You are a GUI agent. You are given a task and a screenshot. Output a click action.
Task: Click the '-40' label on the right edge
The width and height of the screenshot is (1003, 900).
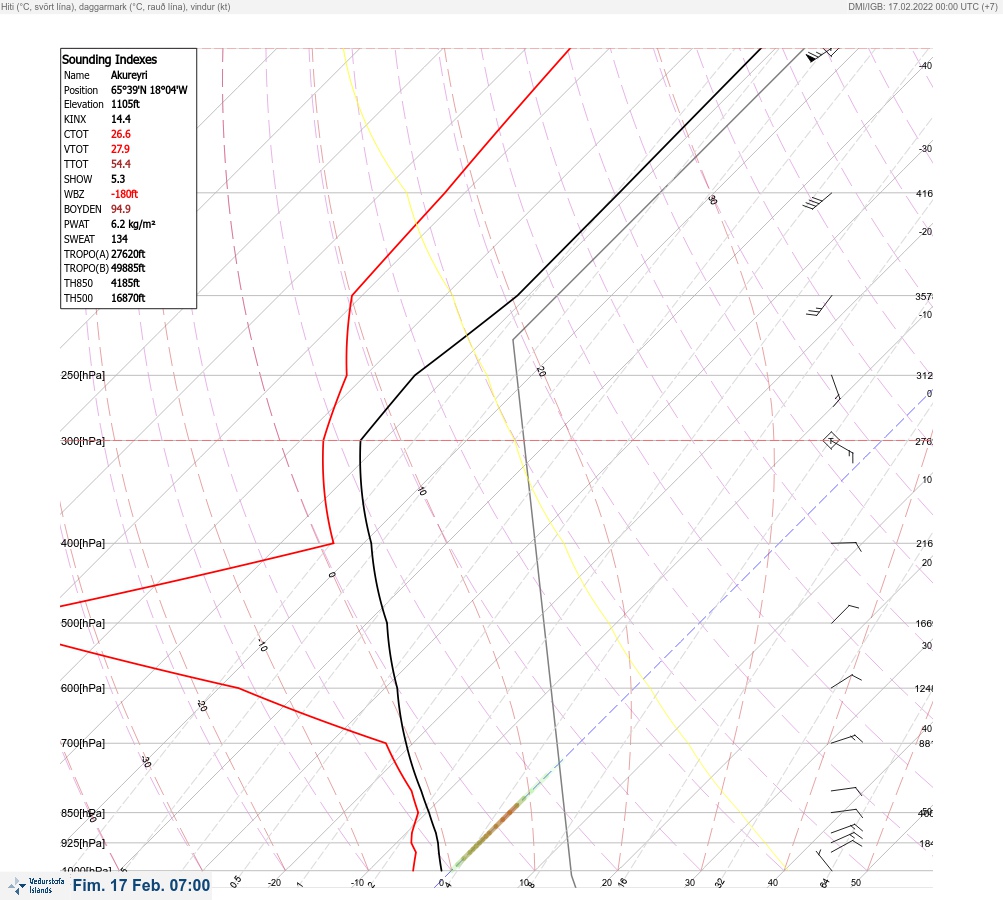(x=925, y=65)
